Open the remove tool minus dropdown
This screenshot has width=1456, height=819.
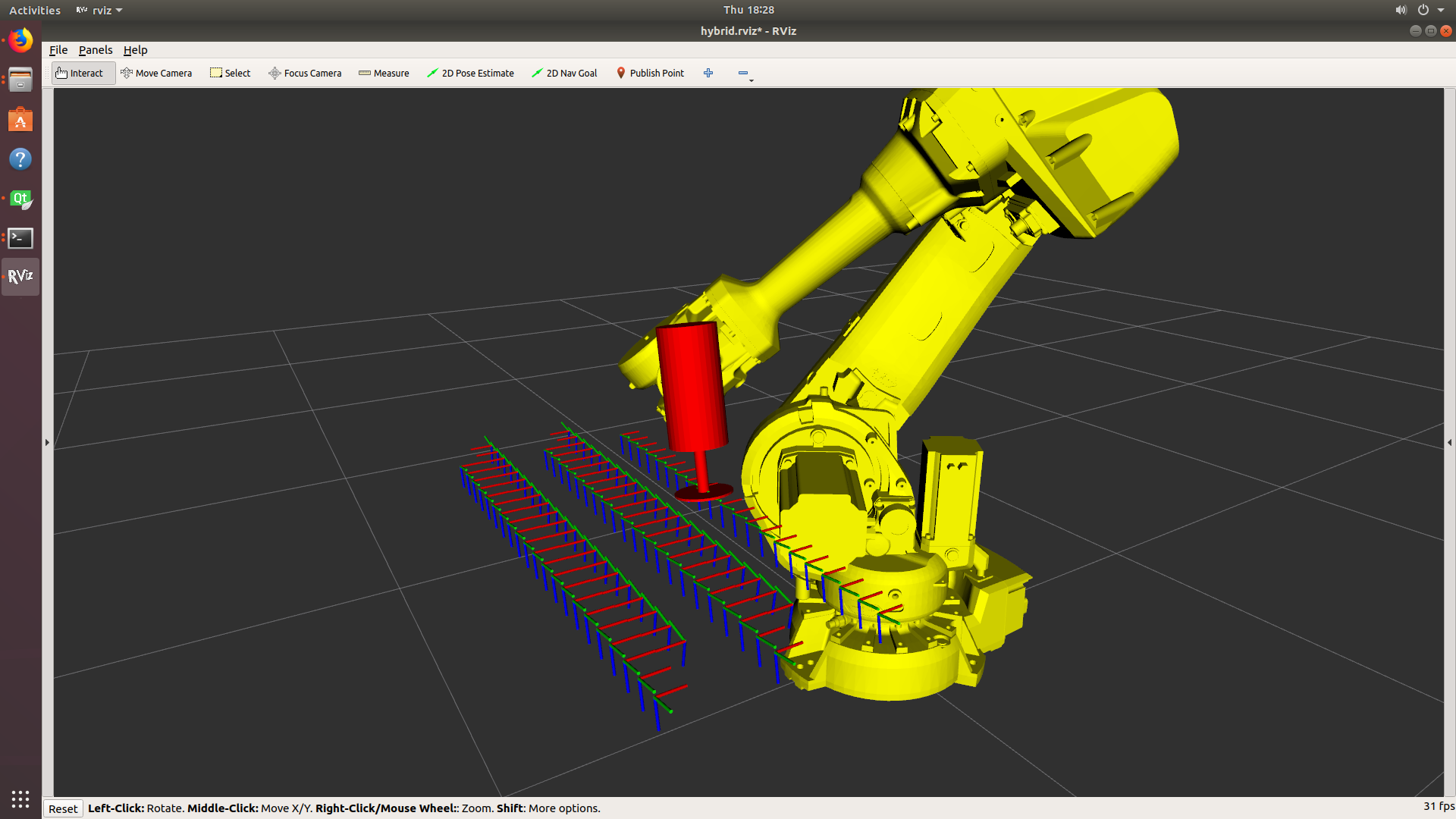pos(745,74)
